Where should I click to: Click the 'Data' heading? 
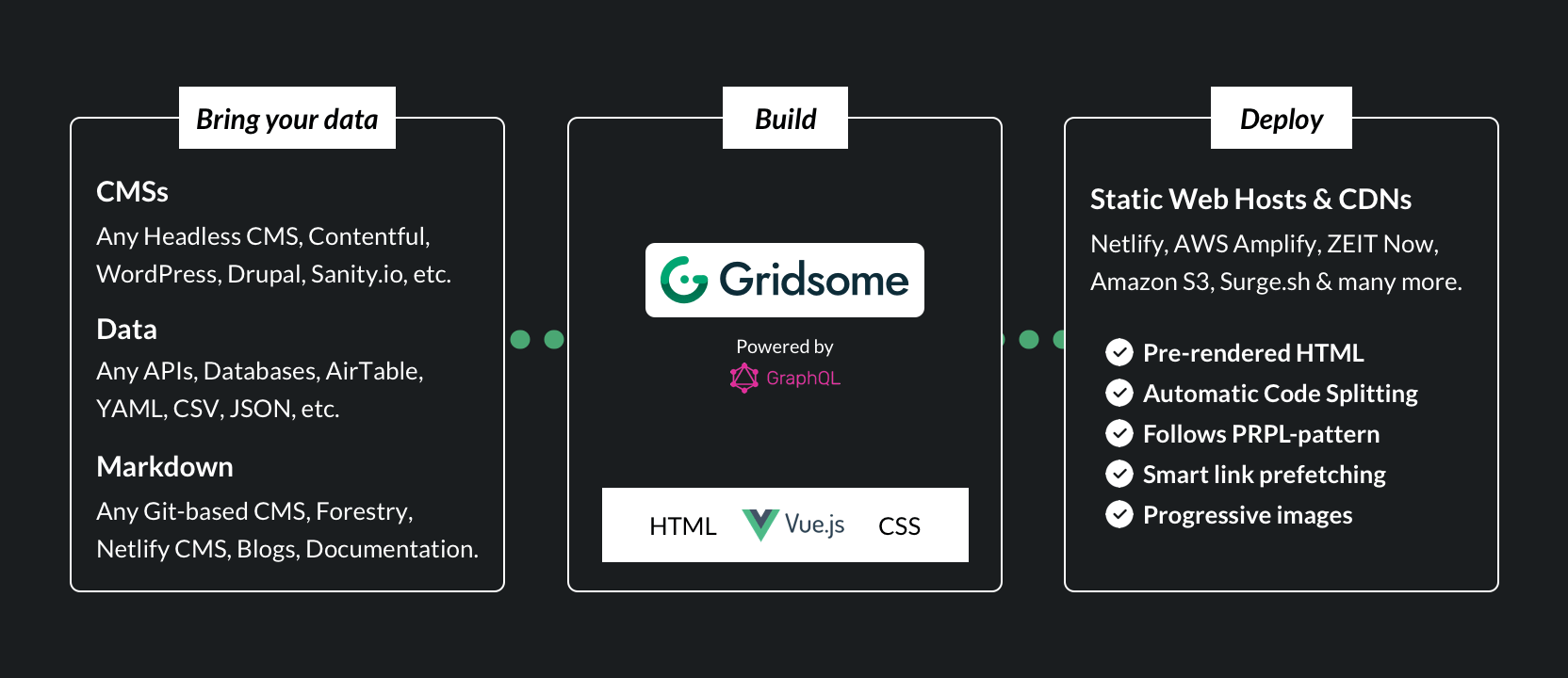126,330
